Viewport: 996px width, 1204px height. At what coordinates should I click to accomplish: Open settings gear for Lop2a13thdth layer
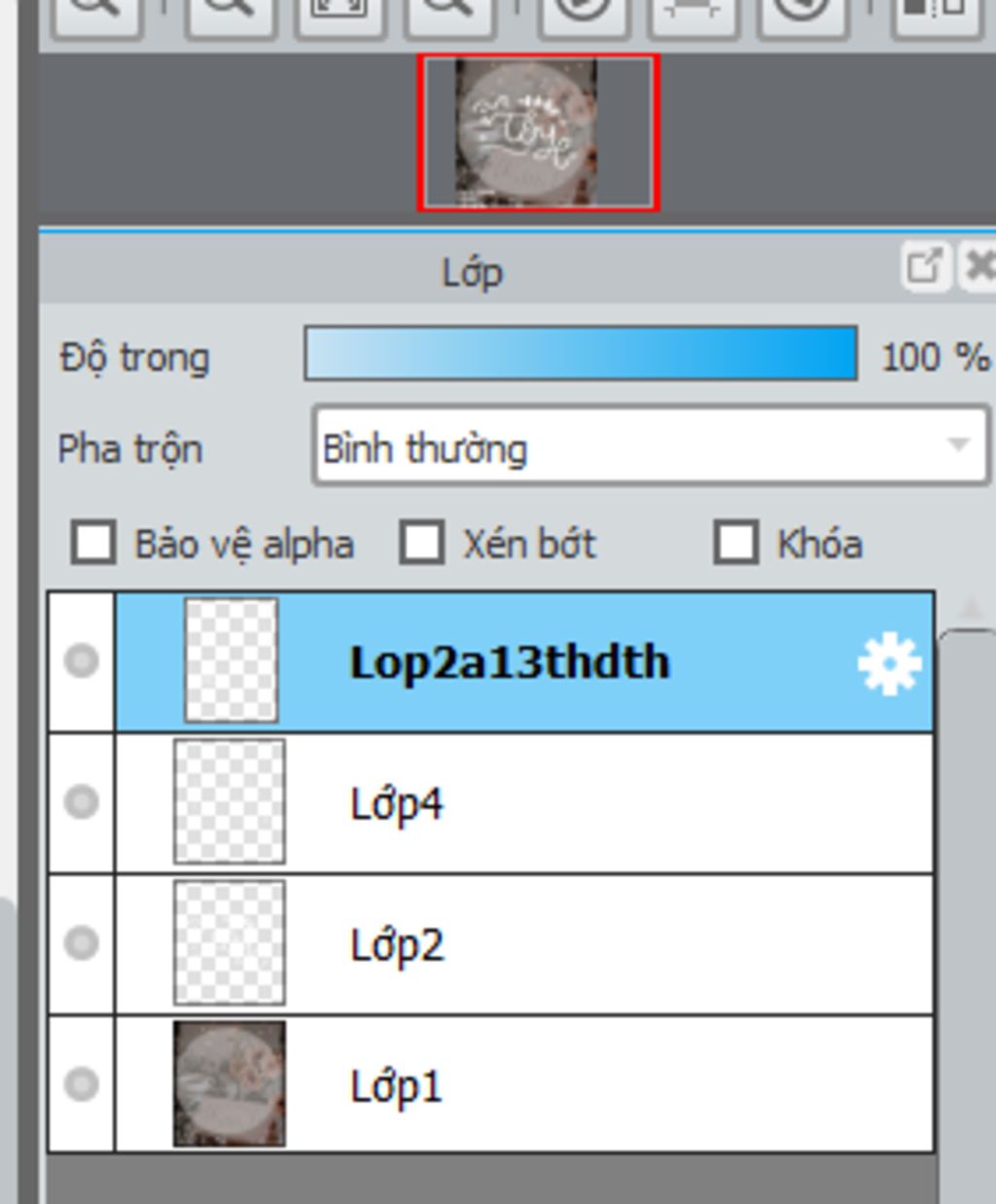pos(889,664)
